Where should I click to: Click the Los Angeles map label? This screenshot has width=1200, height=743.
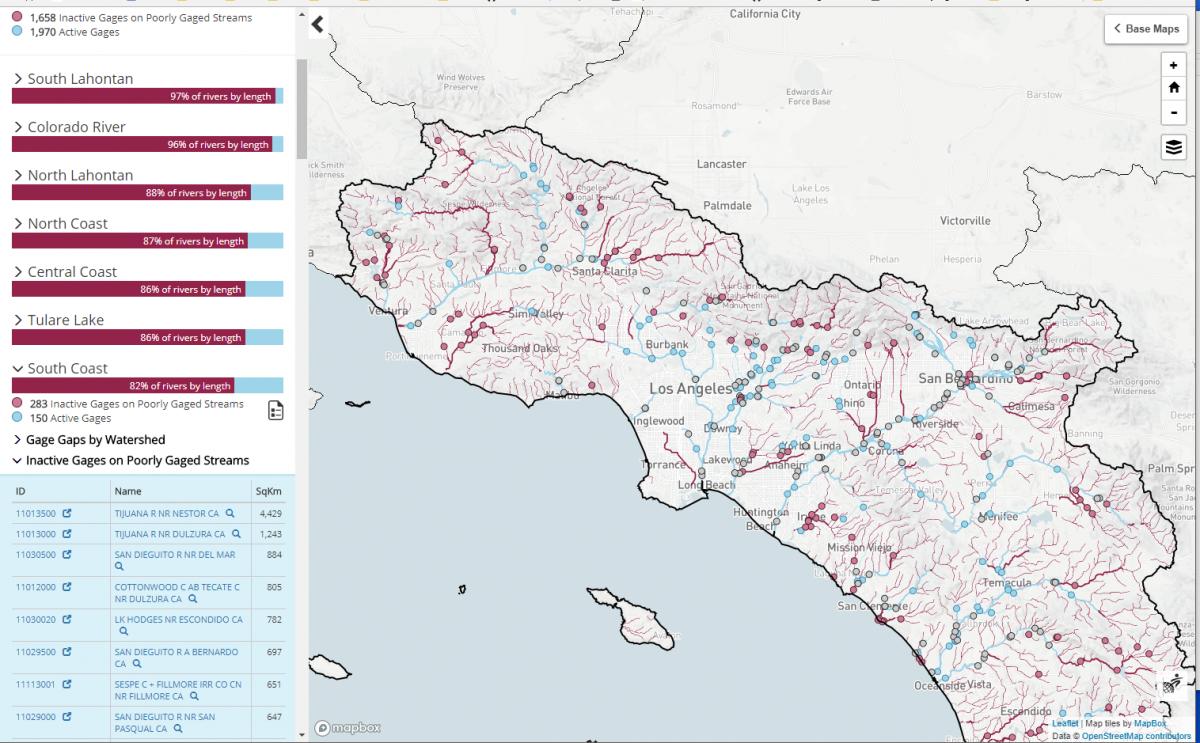coord(690,388)
